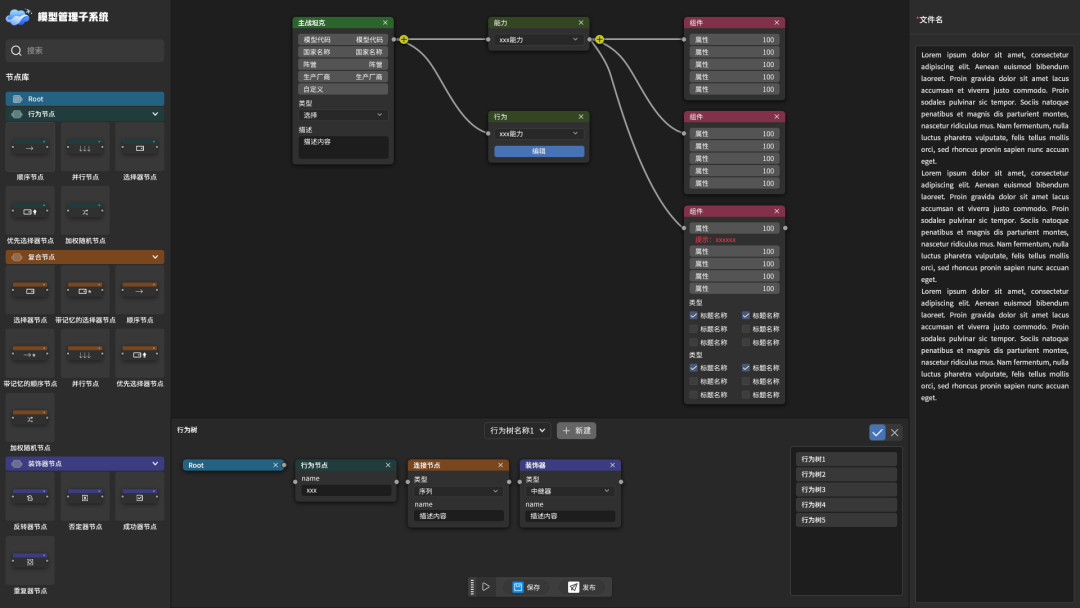Adjust 属性 slider above red 提示 hint

coord(734,228)
